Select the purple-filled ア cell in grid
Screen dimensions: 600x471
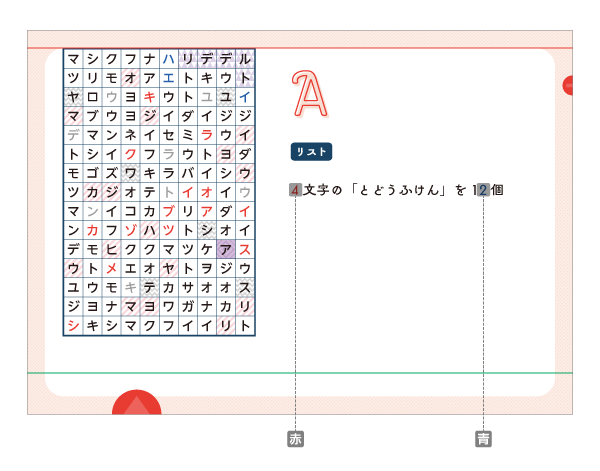(x=226, y=249)
